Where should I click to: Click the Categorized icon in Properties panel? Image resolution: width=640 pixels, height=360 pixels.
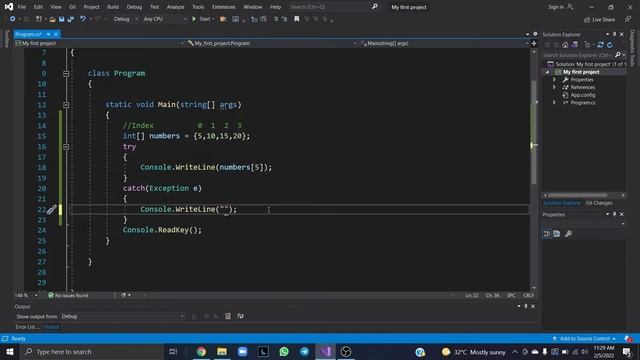point(547,233)
